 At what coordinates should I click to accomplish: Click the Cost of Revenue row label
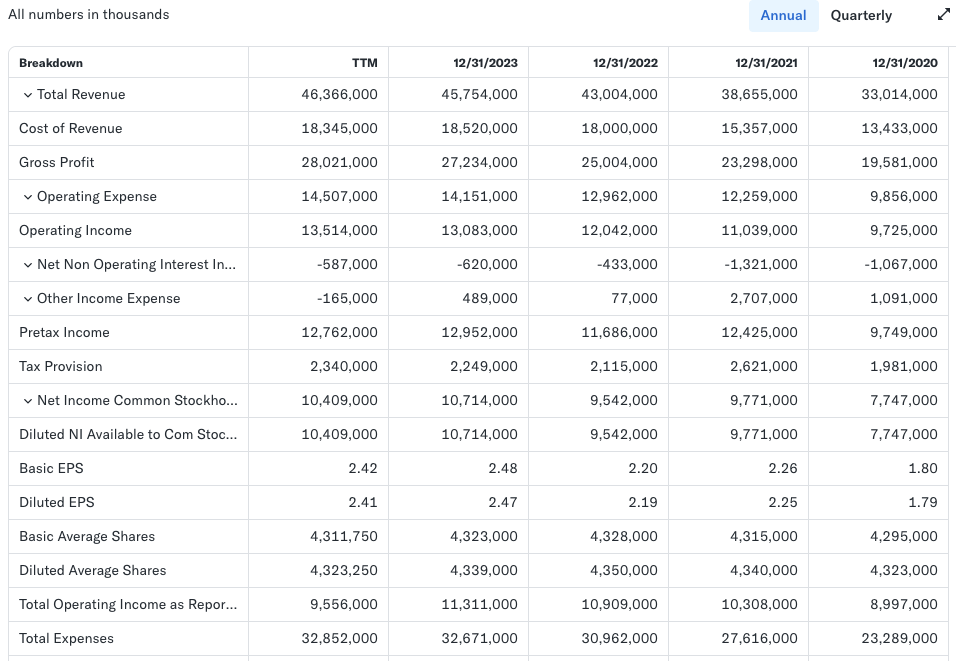71,129
